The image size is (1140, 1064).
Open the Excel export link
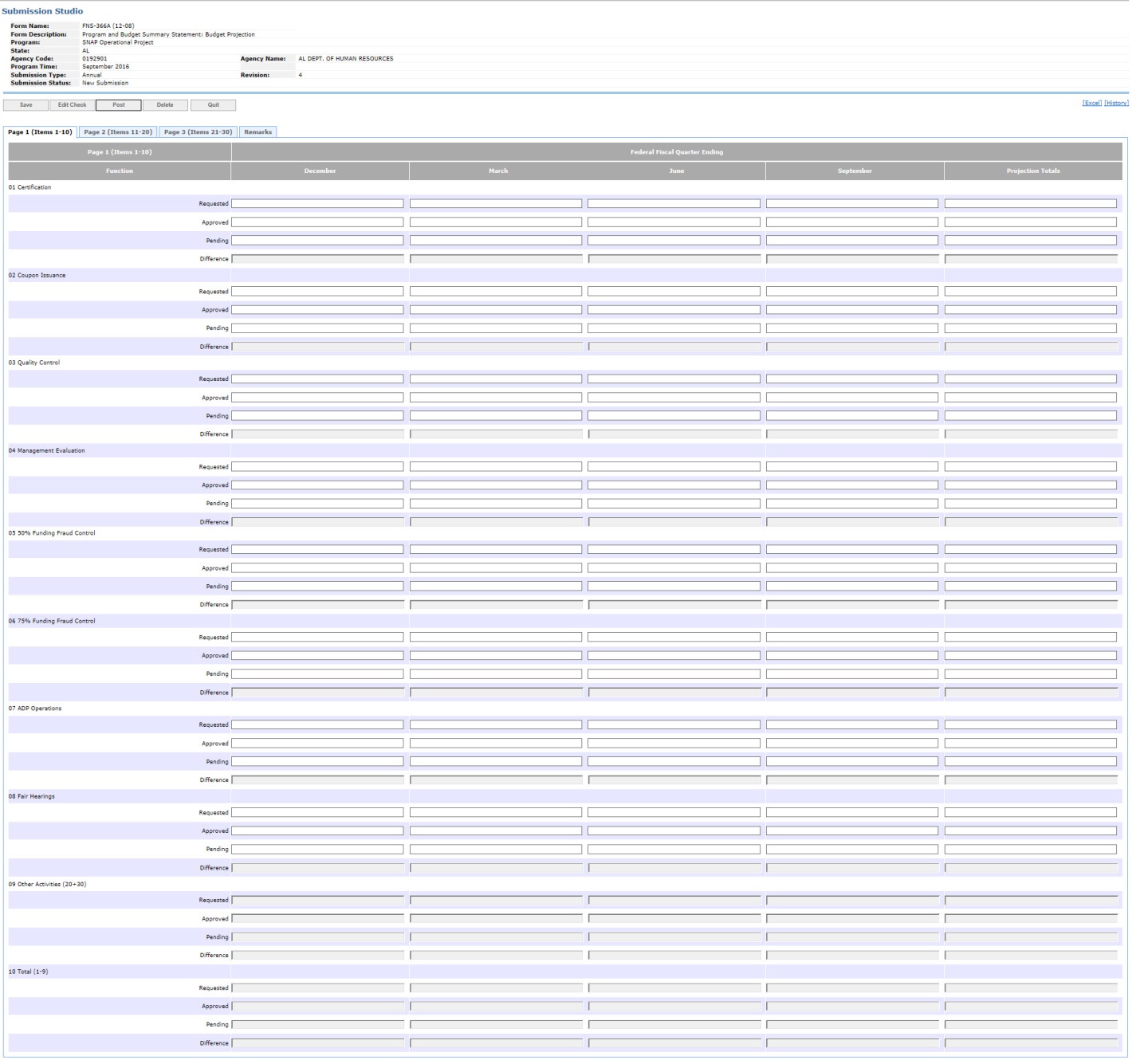coord(1091,103)
